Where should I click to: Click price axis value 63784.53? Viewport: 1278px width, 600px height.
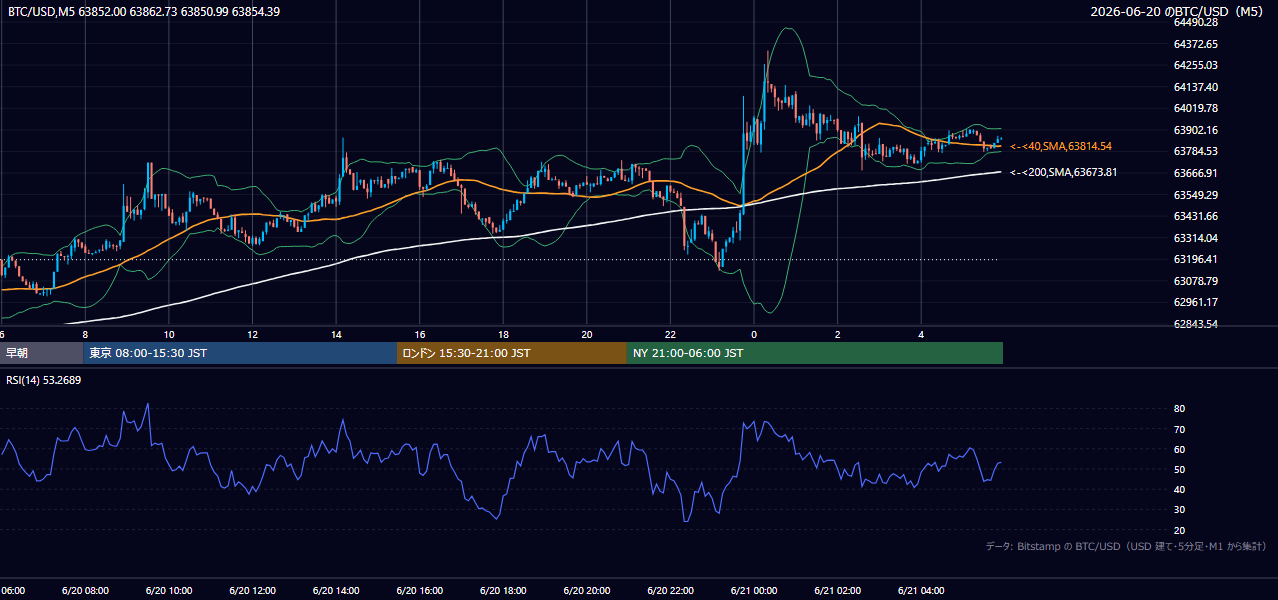[1196, 151]
